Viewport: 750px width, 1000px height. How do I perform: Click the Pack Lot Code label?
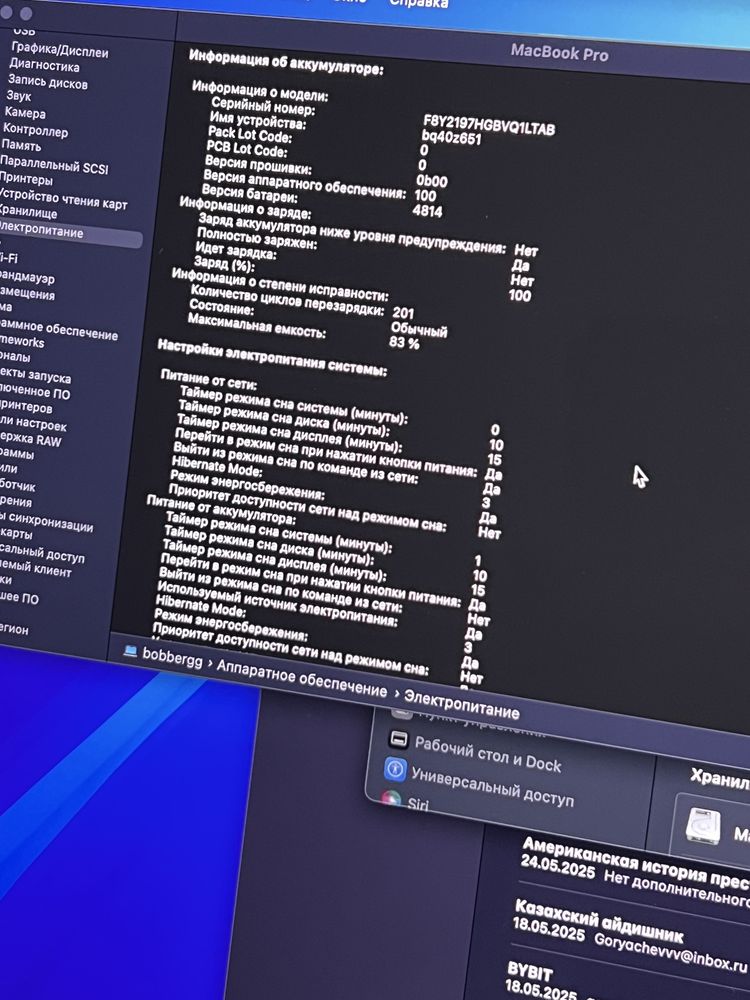point(250,133)
